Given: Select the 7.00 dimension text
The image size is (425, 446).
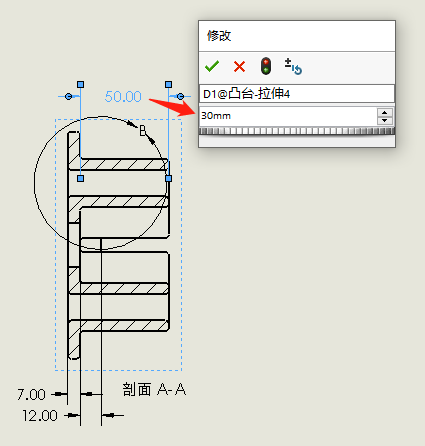Looking at the screenshot, I should (31, 395).
